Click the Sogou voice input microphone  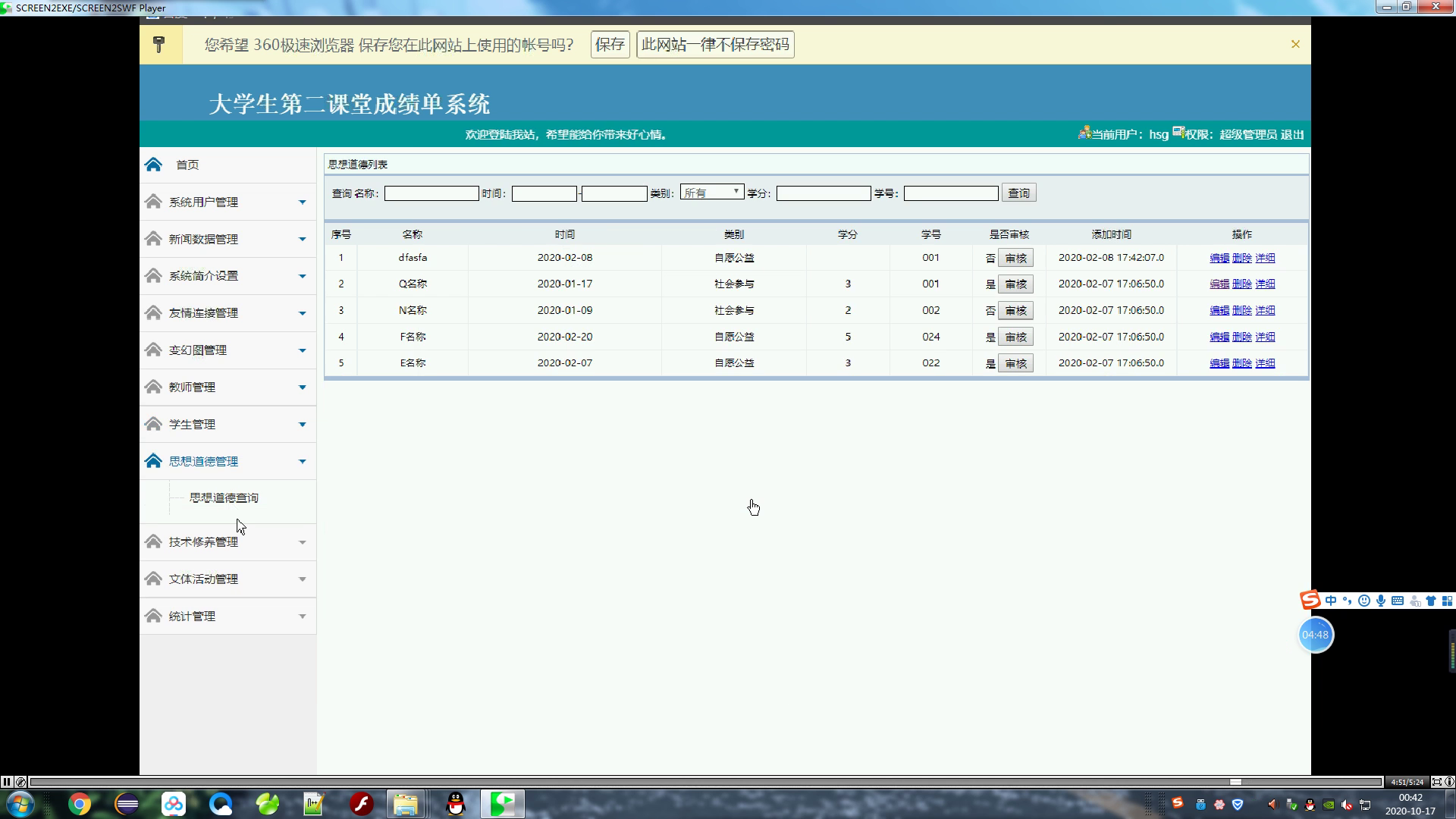[x=1381, y=601]
